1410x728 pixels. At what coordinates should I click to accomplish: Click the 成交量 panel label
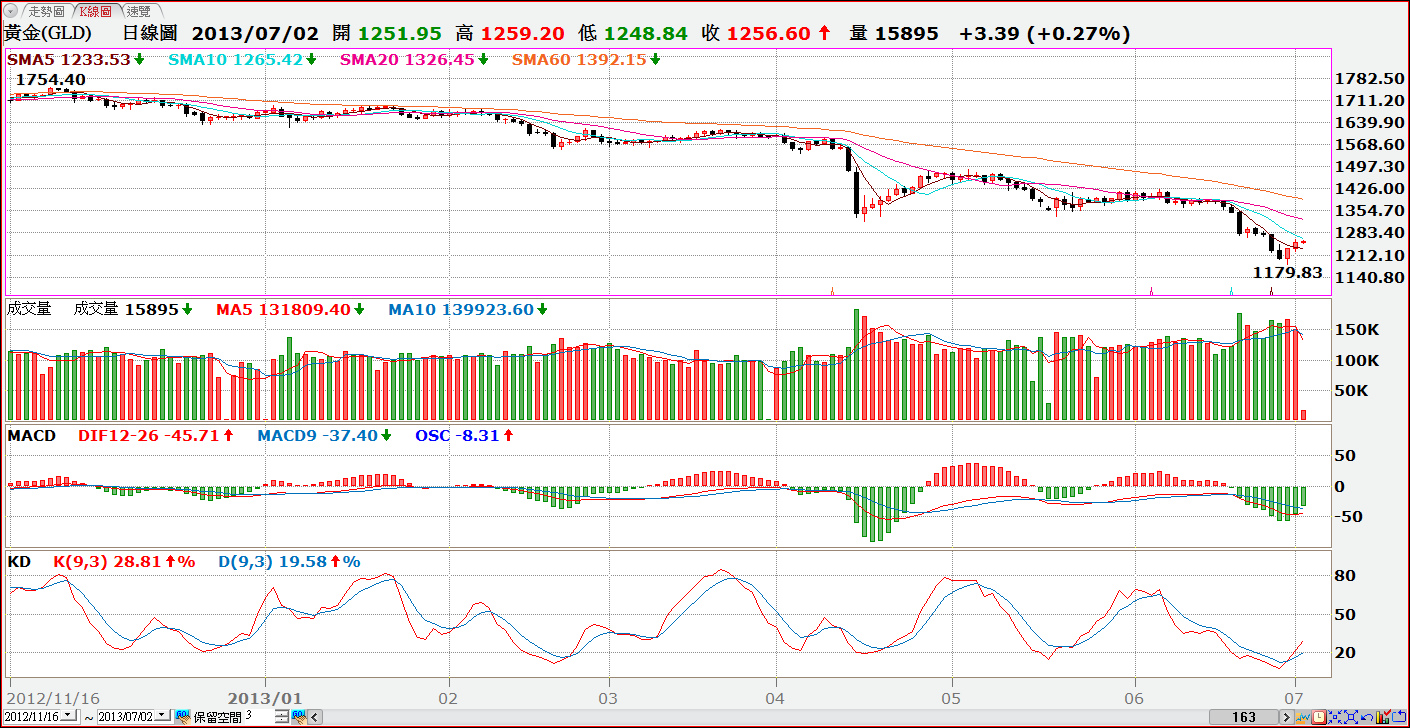point(29,309)
